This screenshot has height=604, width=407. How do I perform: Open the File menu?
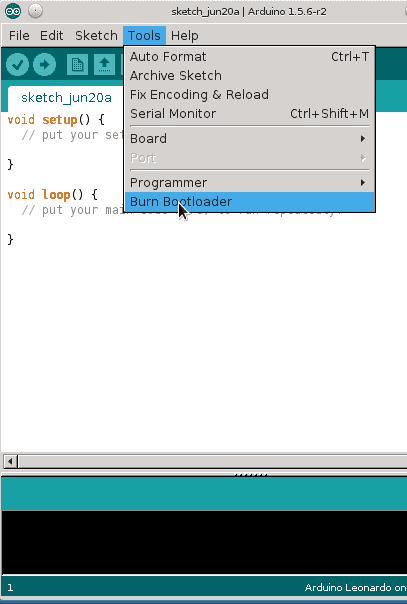coord(19,35)
